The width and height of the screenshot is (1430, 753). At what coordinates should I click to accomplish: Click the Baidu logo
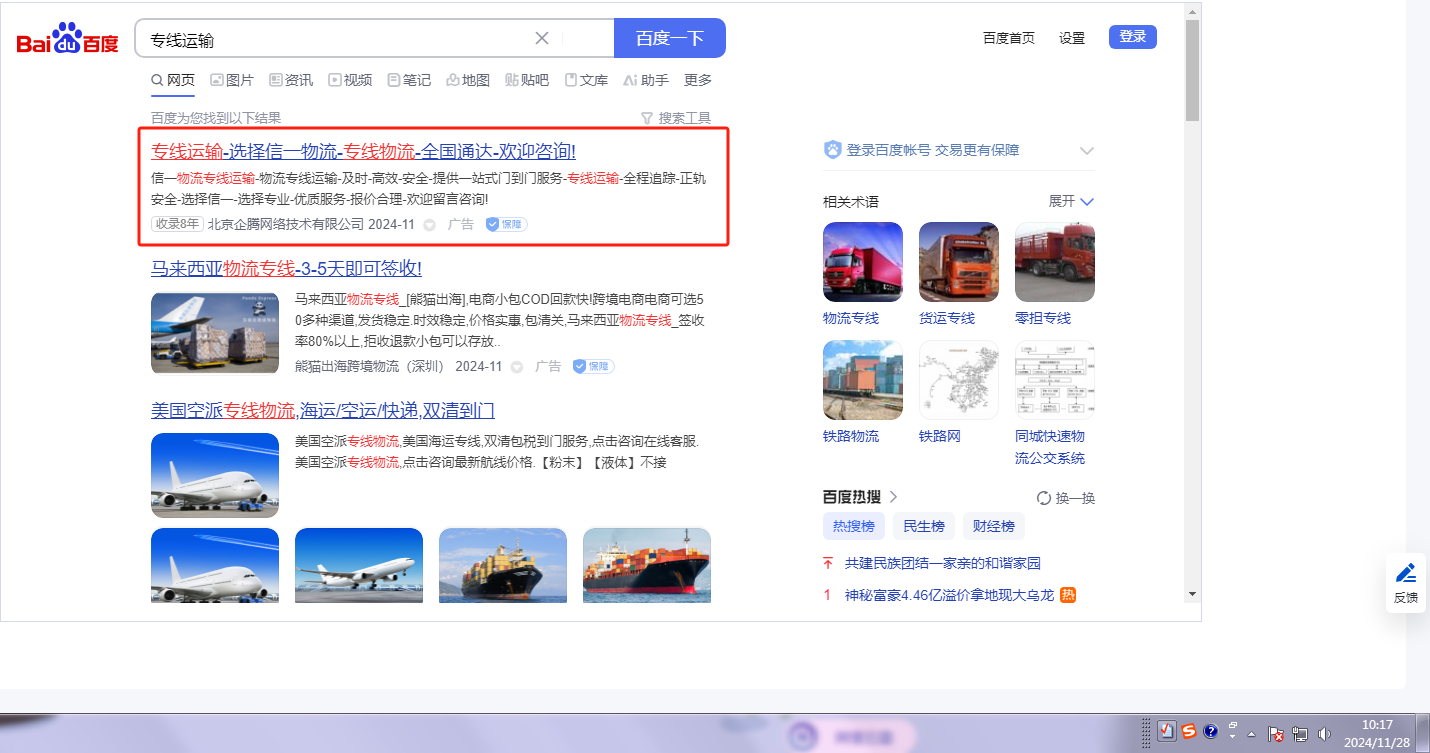[x=68, y=39]
